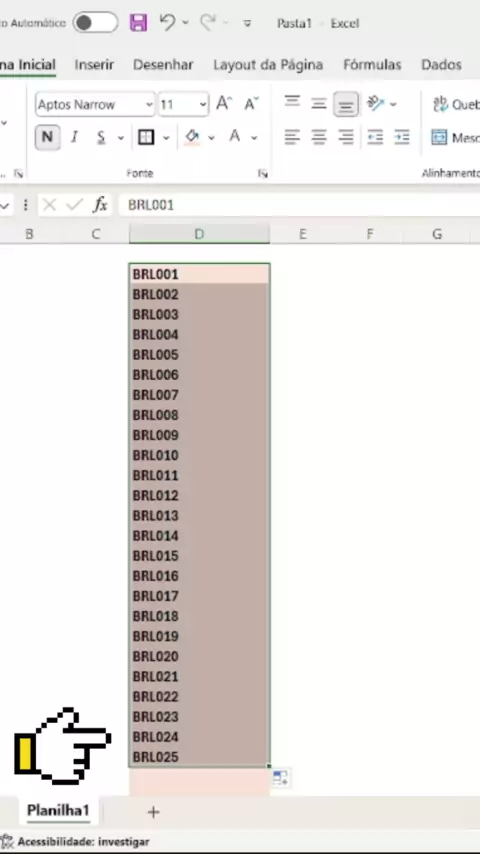480x854 pixels.
Task: Toggle bold (N) formatting
Action: point(47,137)
